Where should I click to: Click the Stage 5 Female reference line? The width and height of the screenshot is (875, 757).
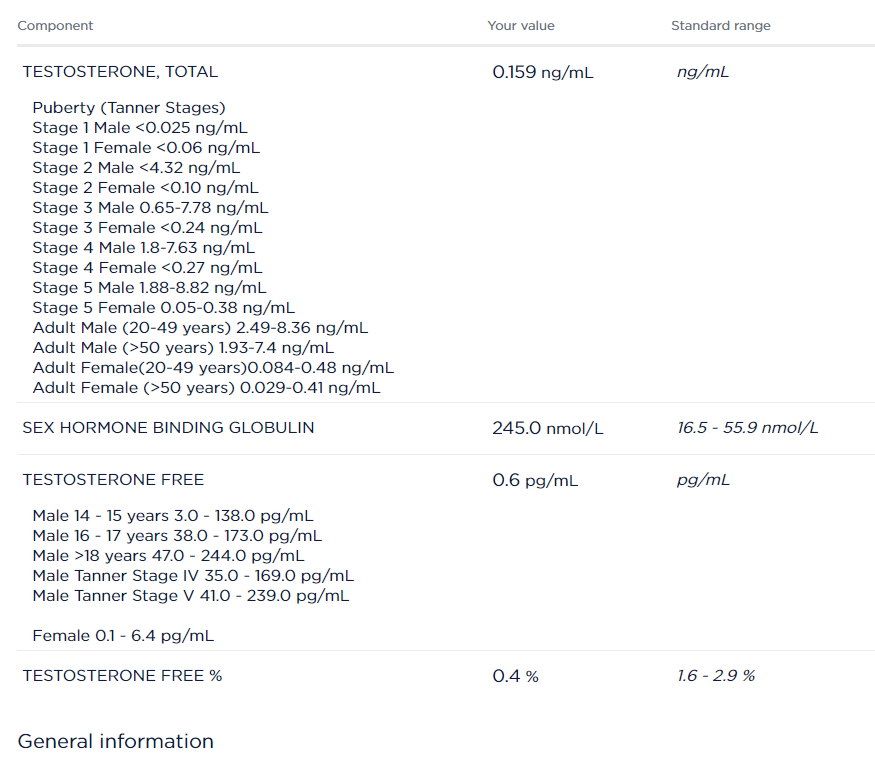[x=163, y=308]
